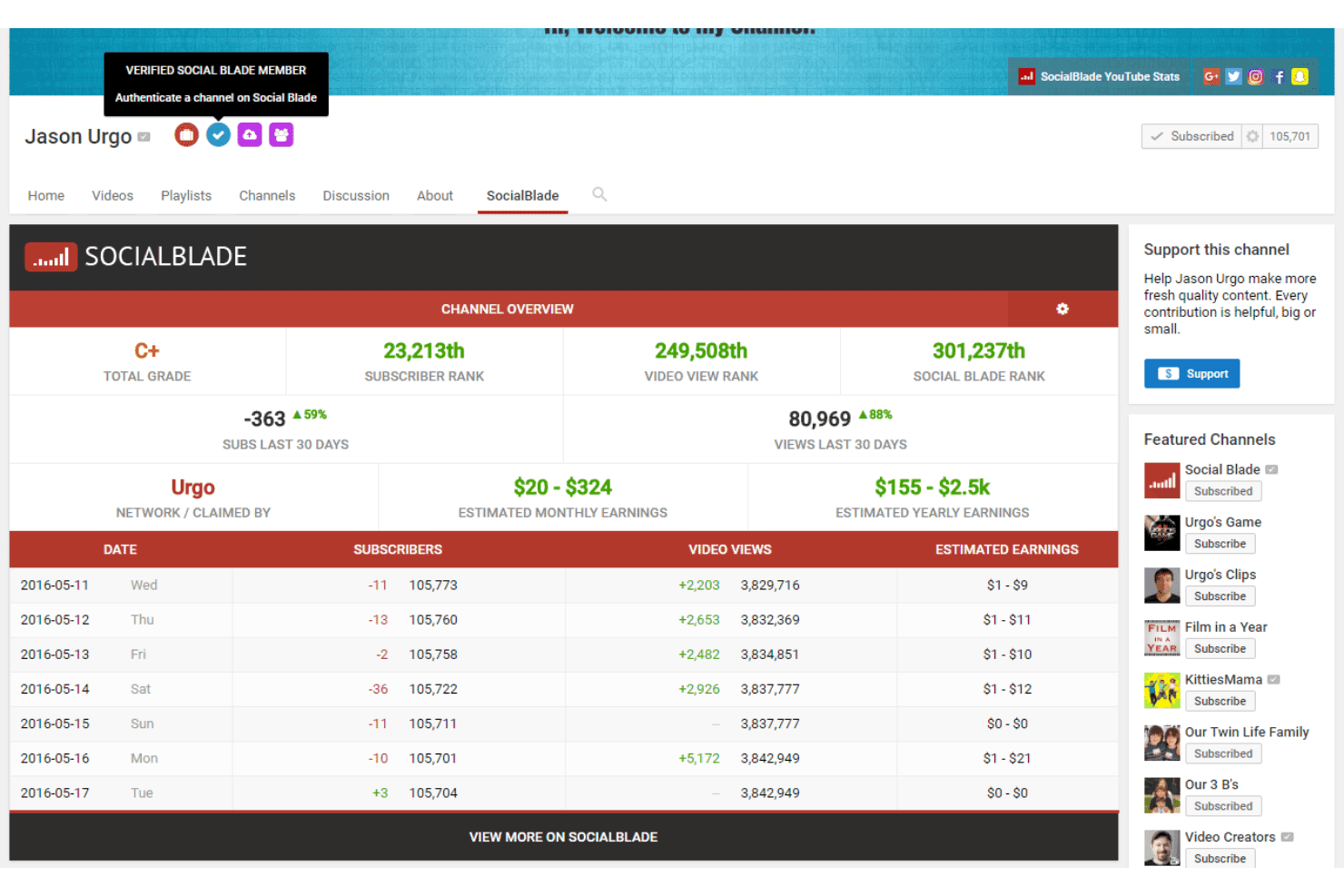Screen dimensions: 1344x896
Task: Toggle the Subscribed button for Jason Urgo
Action: tap(1191, 136)
